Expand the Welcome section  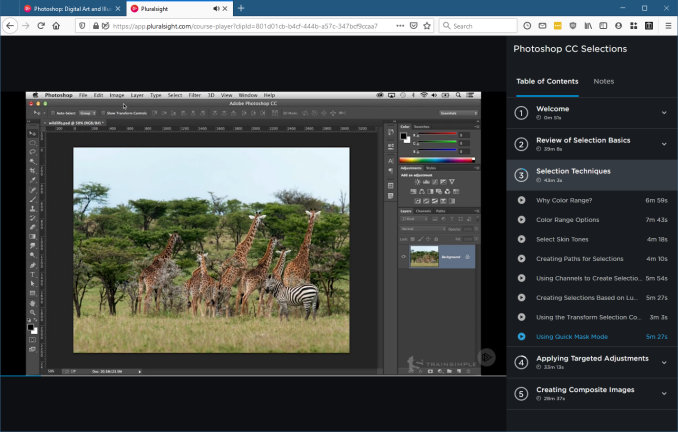click(x=663, y=113)
